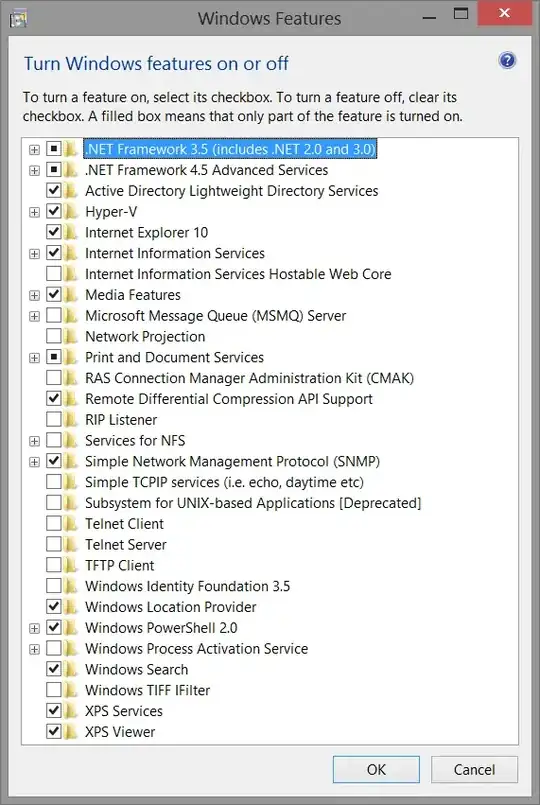Screen dimensions: 540x805
Task: Expand the Internet Information Services node
Action: [x=34, y=254]
